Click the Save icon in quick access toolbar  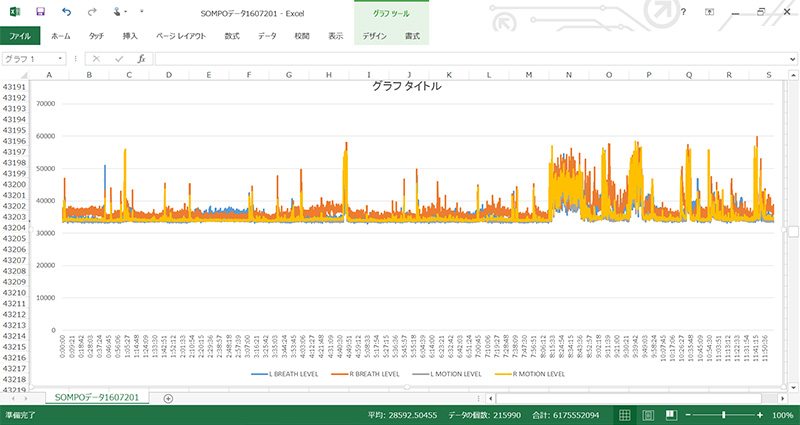pyautogui.click(x=40, y=12)
